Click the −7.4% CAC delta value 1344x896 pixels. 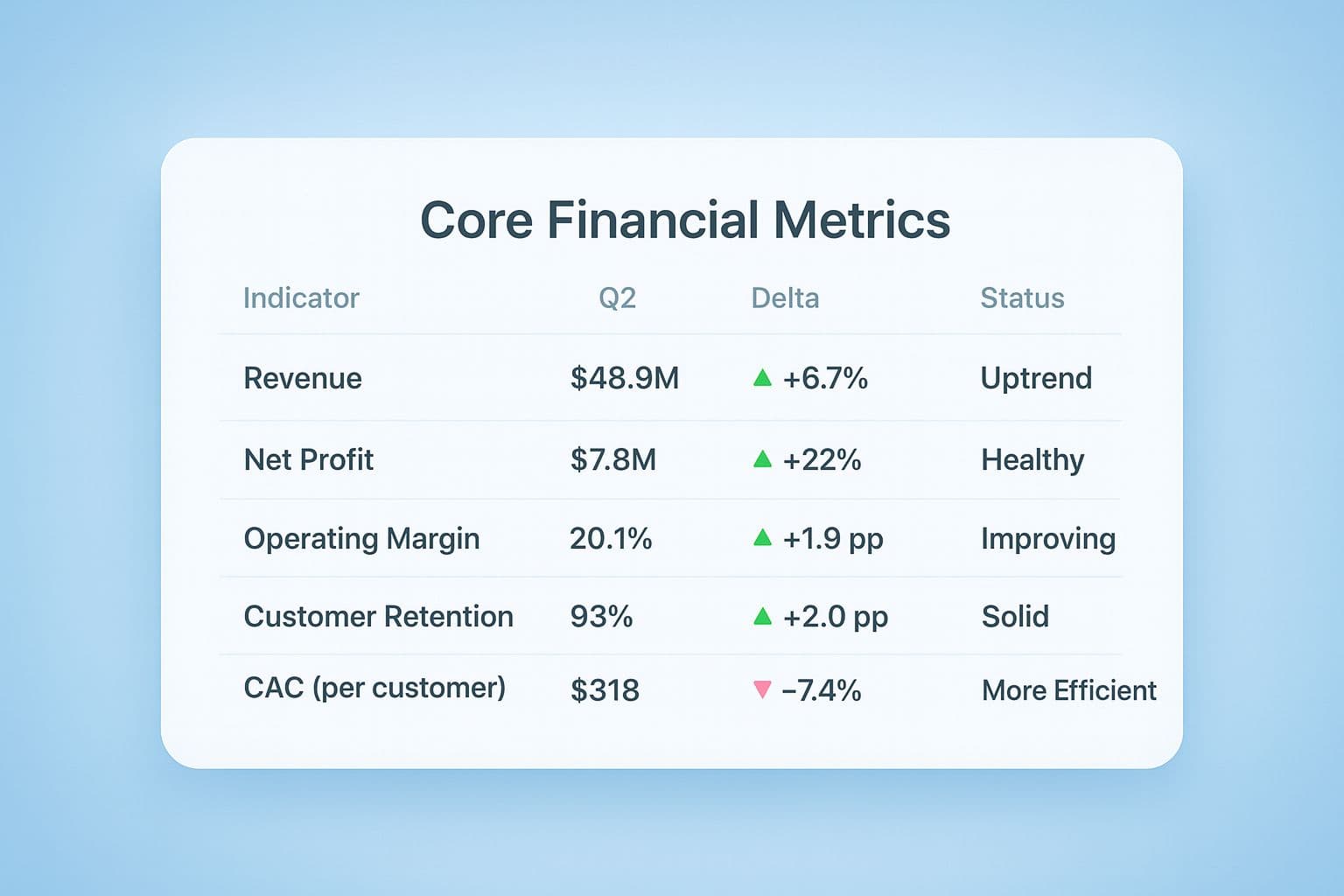coord(821,690)
